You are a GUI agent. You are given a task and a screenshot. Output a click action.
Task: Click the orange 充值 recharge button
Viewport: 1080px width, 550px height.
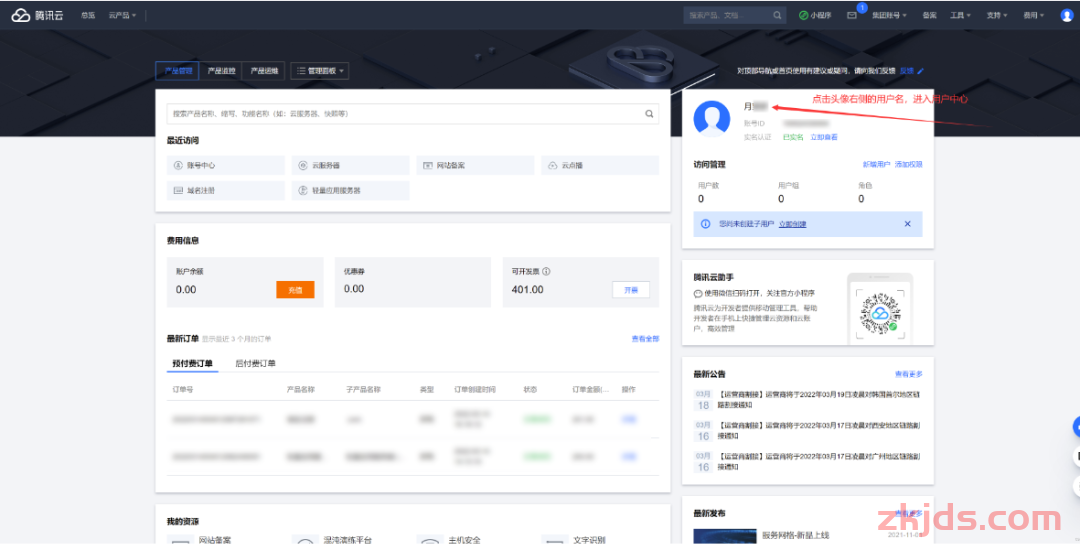[295, 290]
